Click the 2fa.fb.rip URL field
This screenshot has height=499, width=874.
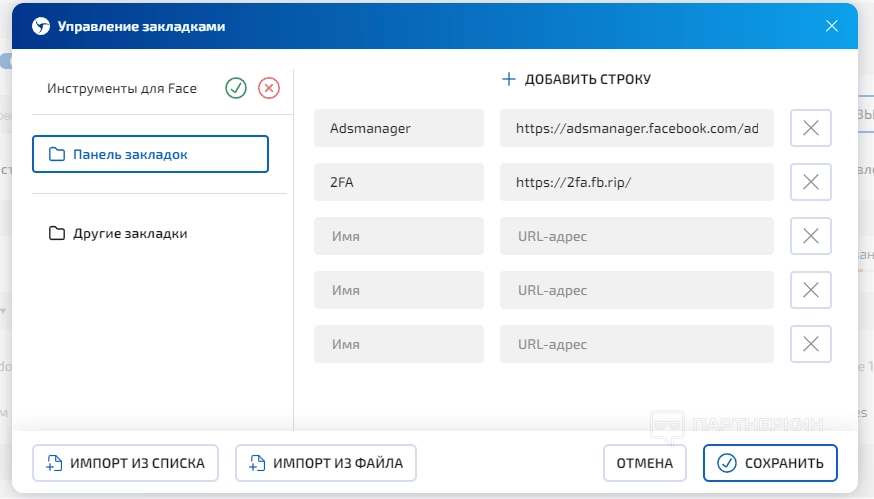pos(636,182)
